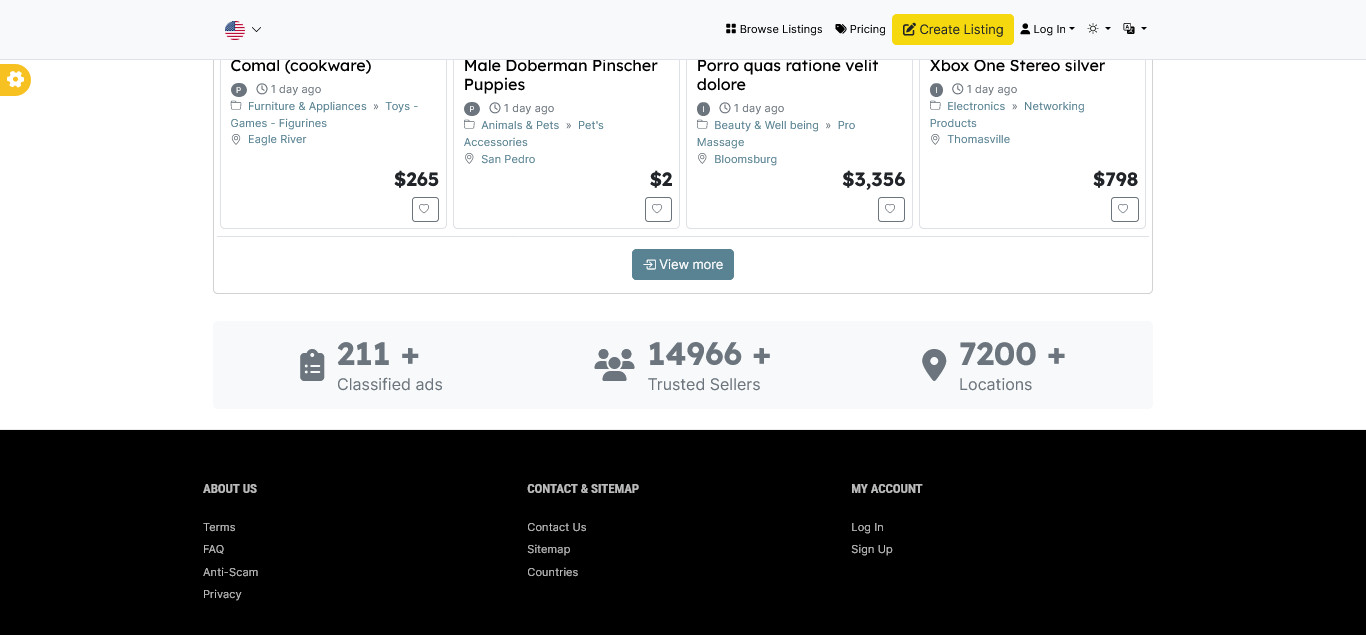Open the Xbox One Stereo silver listing
The image size is (1366, 635).
pyautogui.click(x=1017, y=66)
